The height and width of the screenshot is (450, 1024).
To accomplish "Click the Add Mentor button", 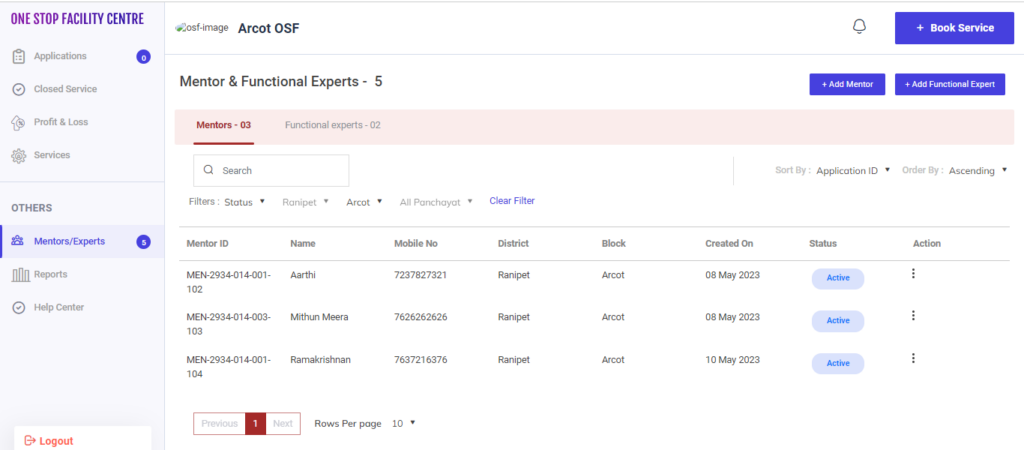I will (x=847, y=85).
